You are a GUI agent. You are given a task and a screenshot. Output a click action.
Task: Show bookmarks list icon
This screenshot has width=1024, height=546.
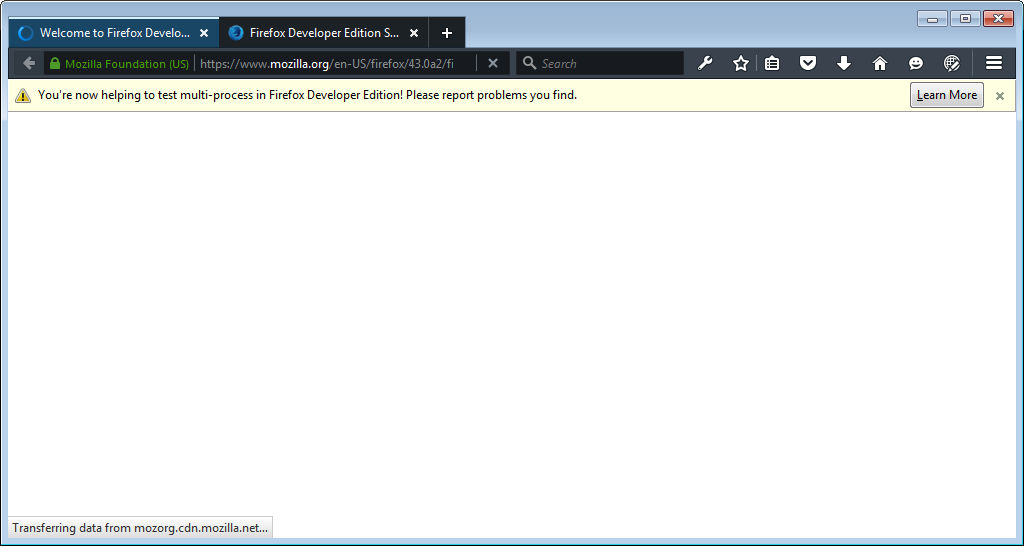(x=772, y=63)
